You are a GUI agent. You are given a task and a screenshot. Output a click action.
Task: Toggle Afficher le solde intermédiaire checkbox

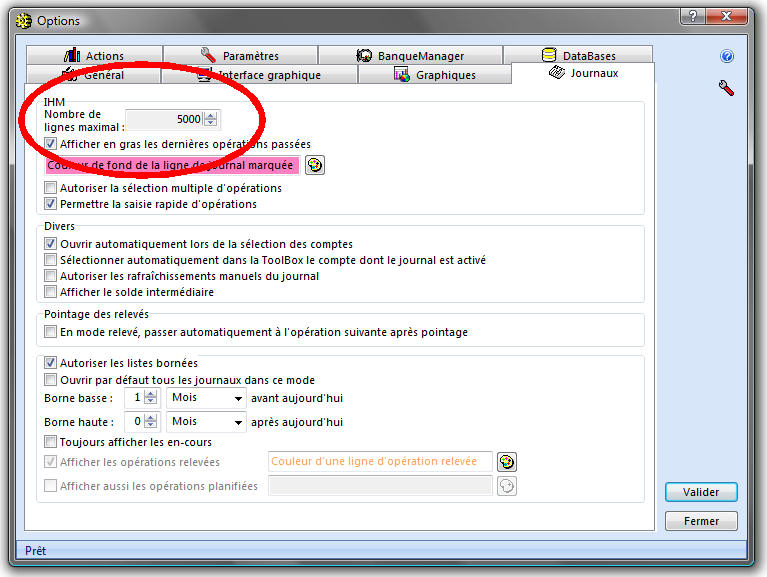click(51, 292)
